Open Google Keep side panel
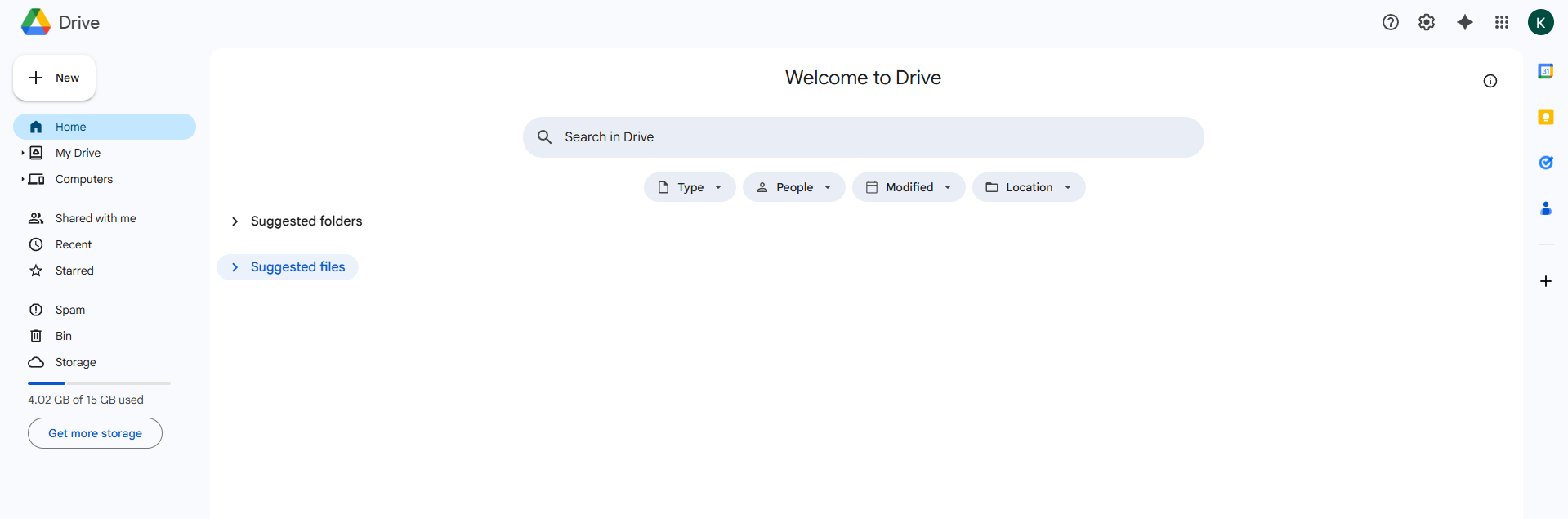Viewport: 1568px width, 519px height. coord(1545,117)
